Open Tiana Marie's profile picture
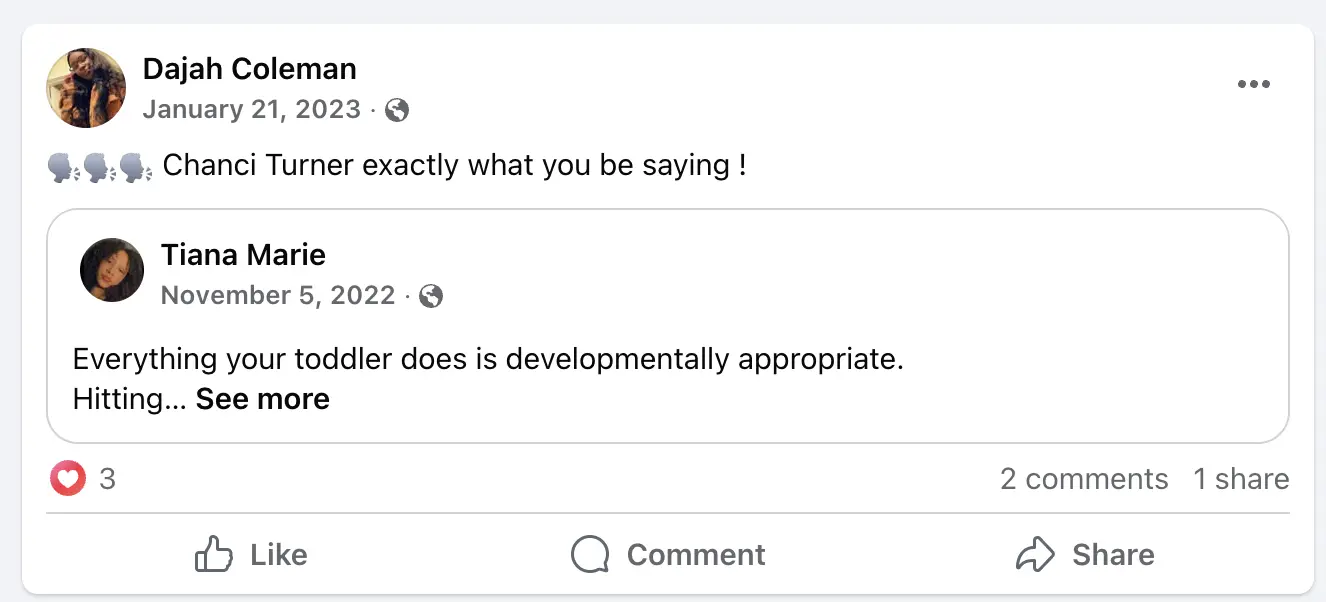This screenshot has height=602, width=1326. click(x=112, y=270)
